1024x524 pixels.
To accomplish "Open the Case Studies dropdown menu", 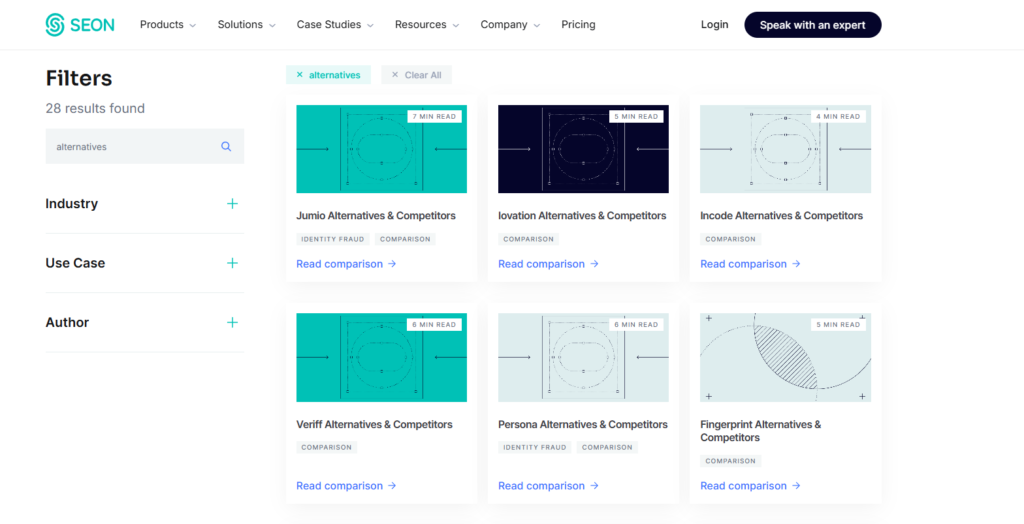I will pos(335,25).
